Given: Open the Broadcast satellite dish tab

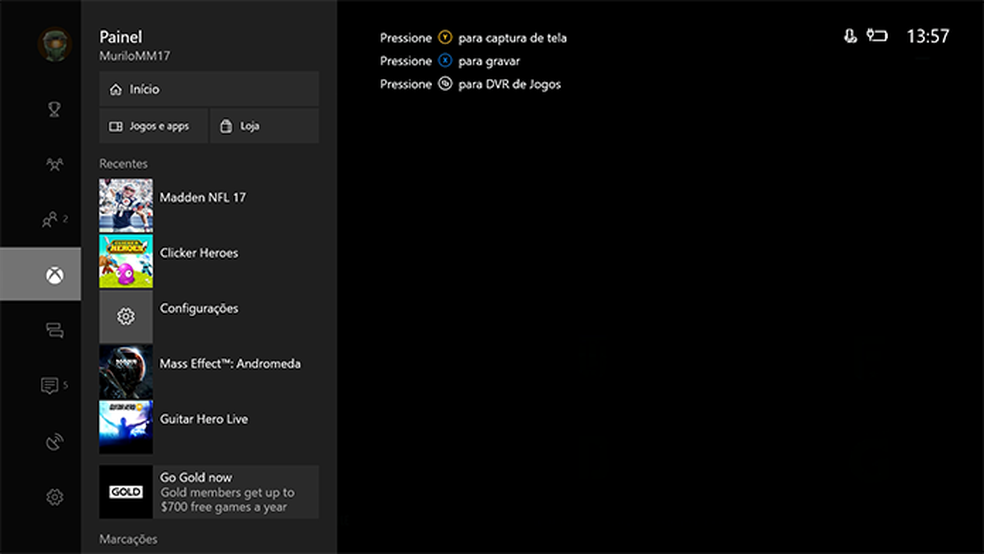Looking at the screenshot, I should (55, 442).
